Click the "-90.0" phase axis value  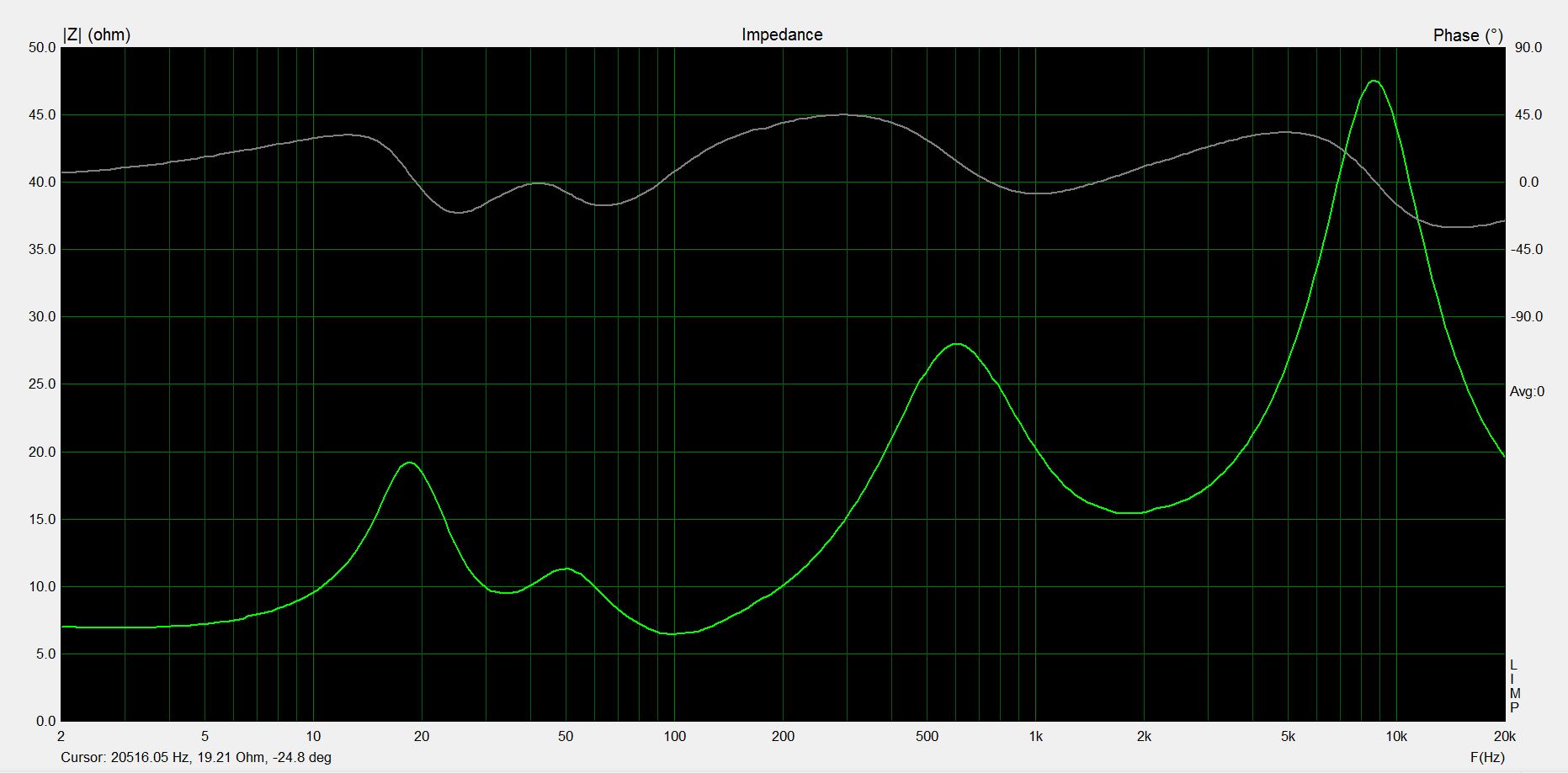(x=1526, y=317)
